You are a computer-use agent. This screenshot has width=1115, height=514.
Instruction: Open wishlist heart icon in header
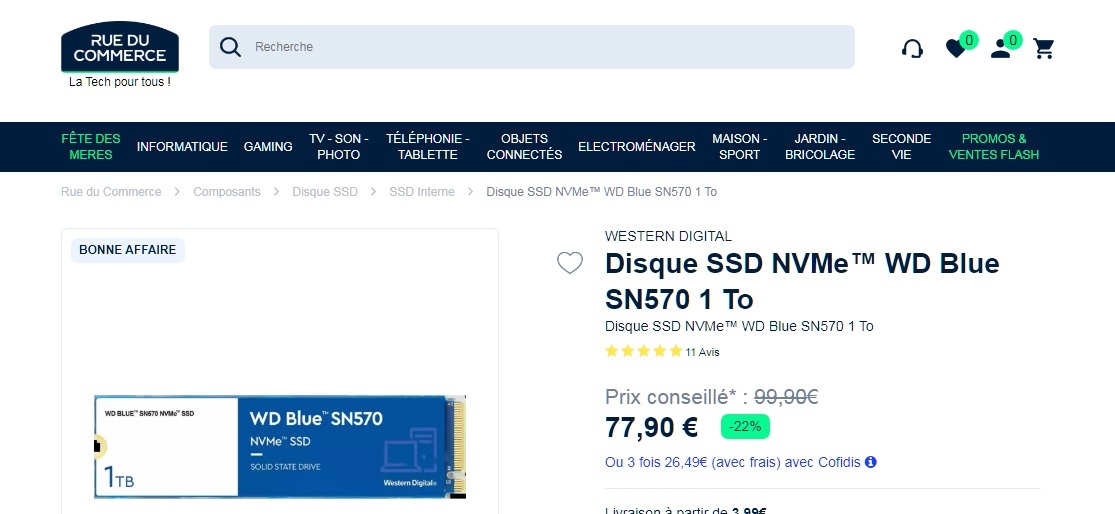point(956,48)
